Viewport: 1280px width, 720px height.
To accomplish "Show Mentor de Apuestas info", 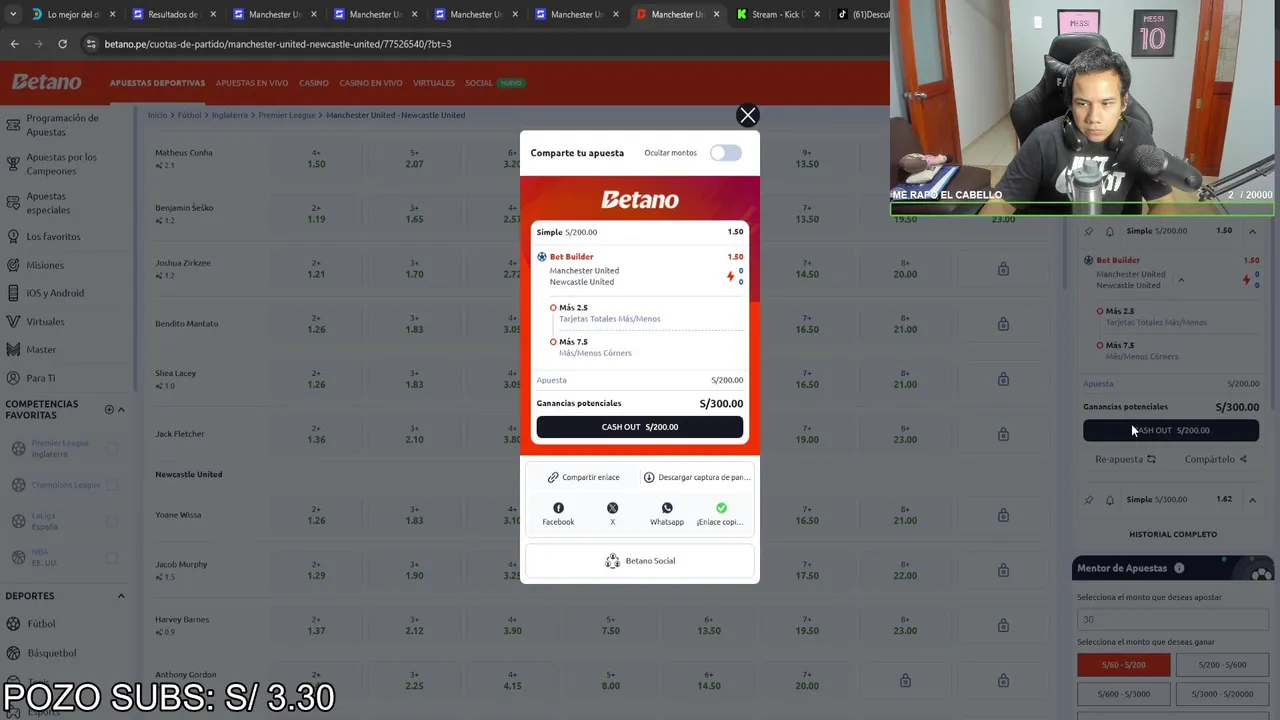I will 1179,568.
